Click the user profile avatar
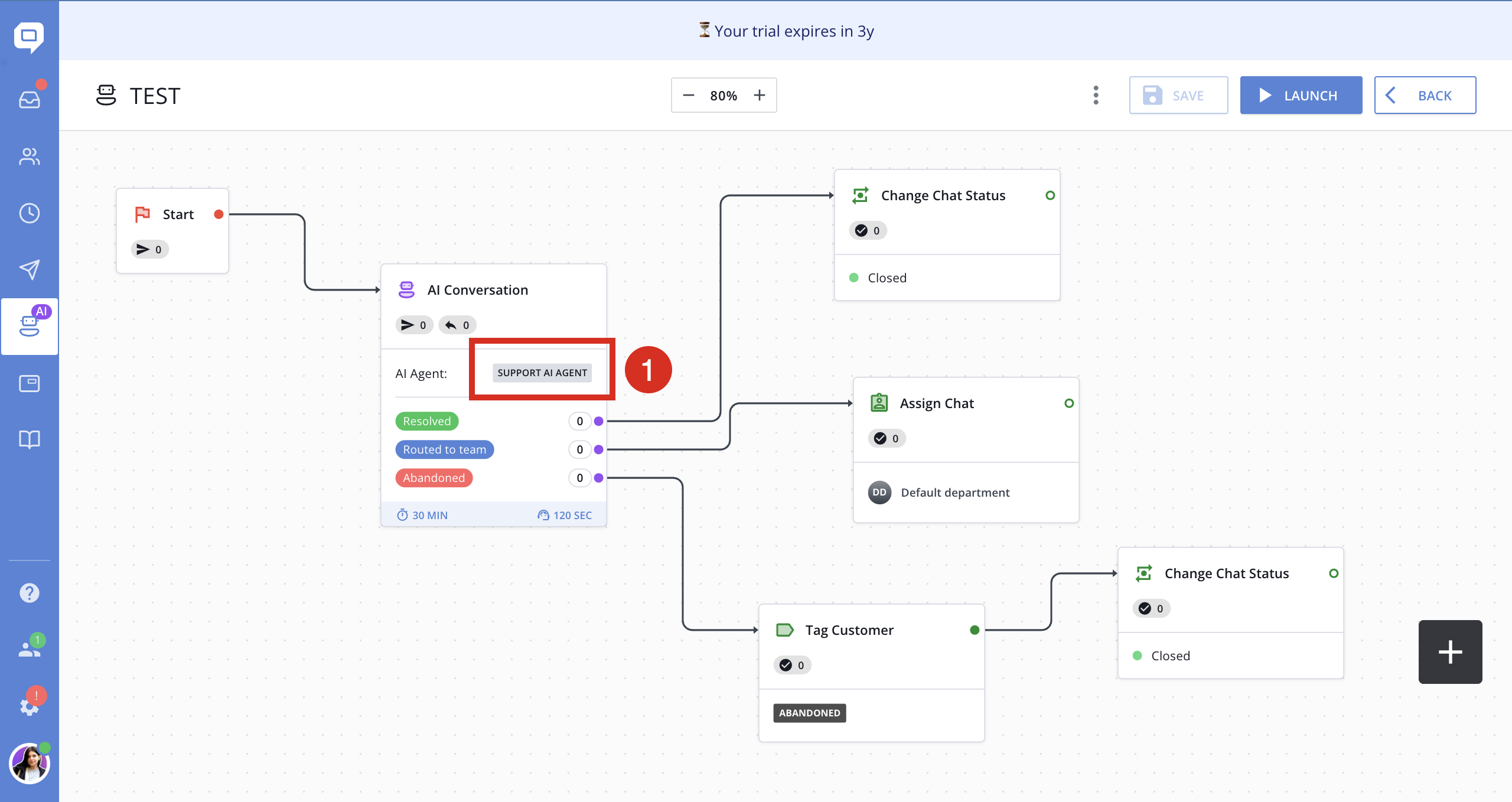 click(x=30, y=764)
